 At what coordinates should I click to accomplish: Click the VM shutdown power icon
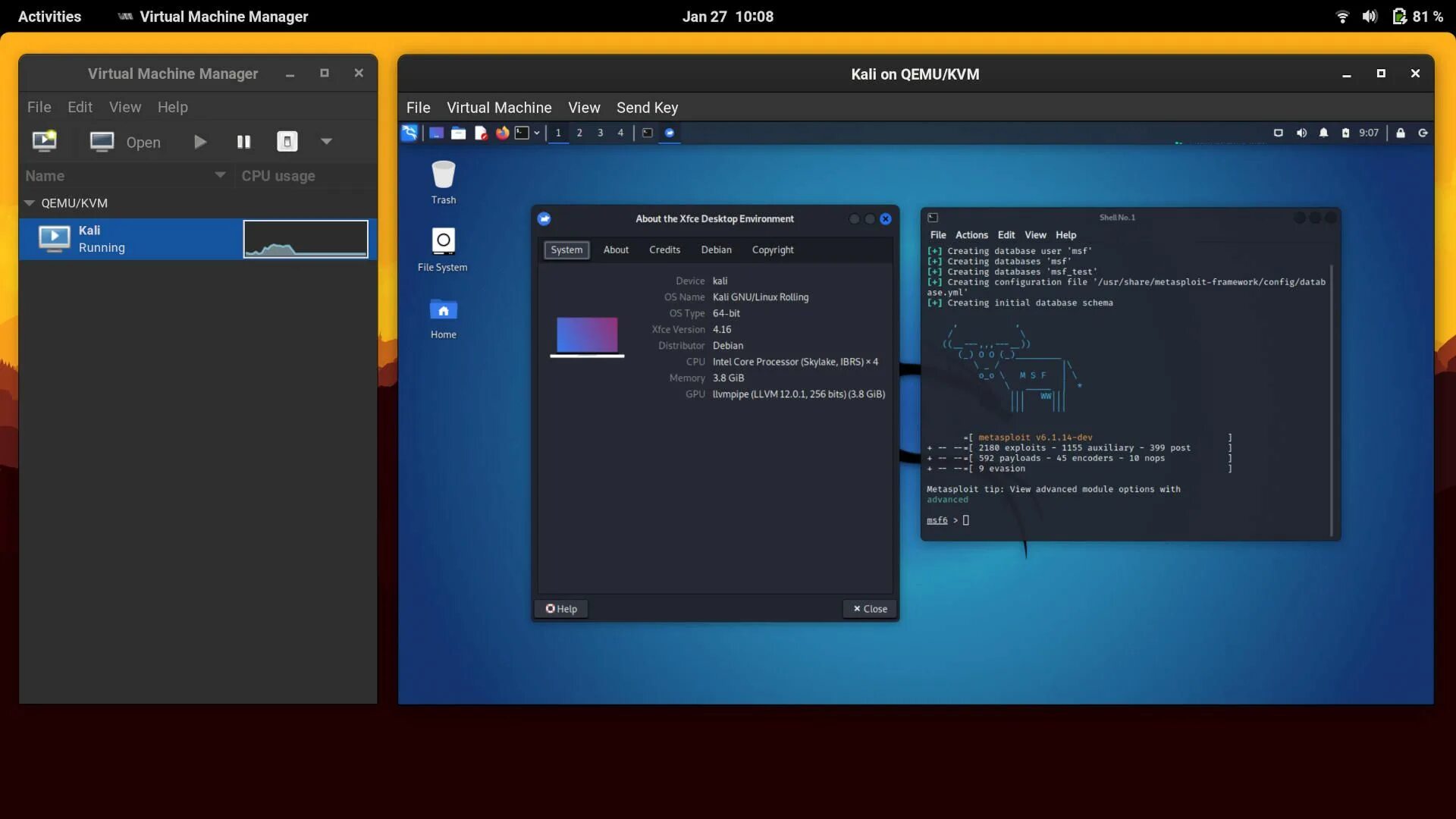coord(287,142)
